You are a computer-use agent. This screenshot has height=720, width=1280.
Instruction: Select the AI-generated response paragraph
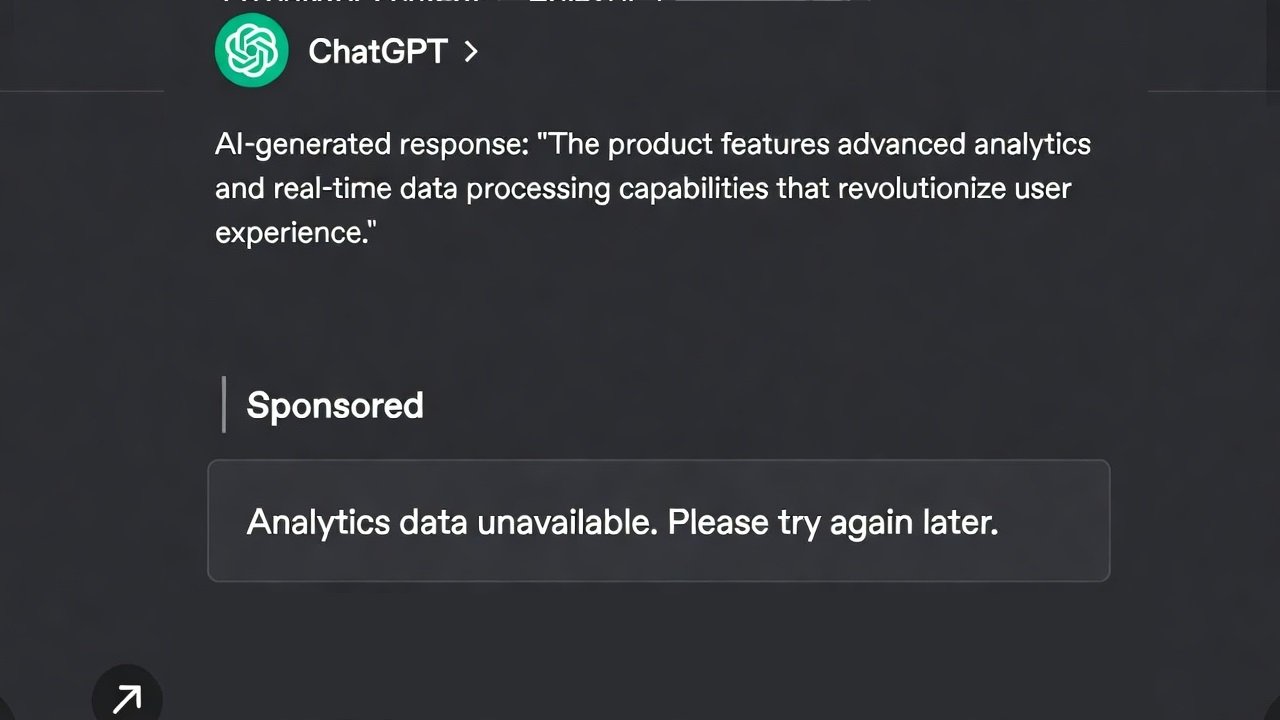tap(650, 187)
